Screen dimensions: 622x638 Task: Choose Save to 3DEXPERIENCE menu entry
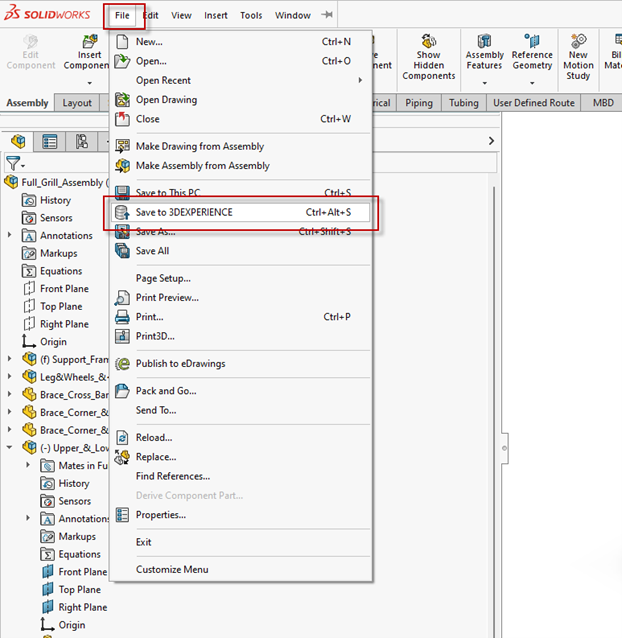241,212
